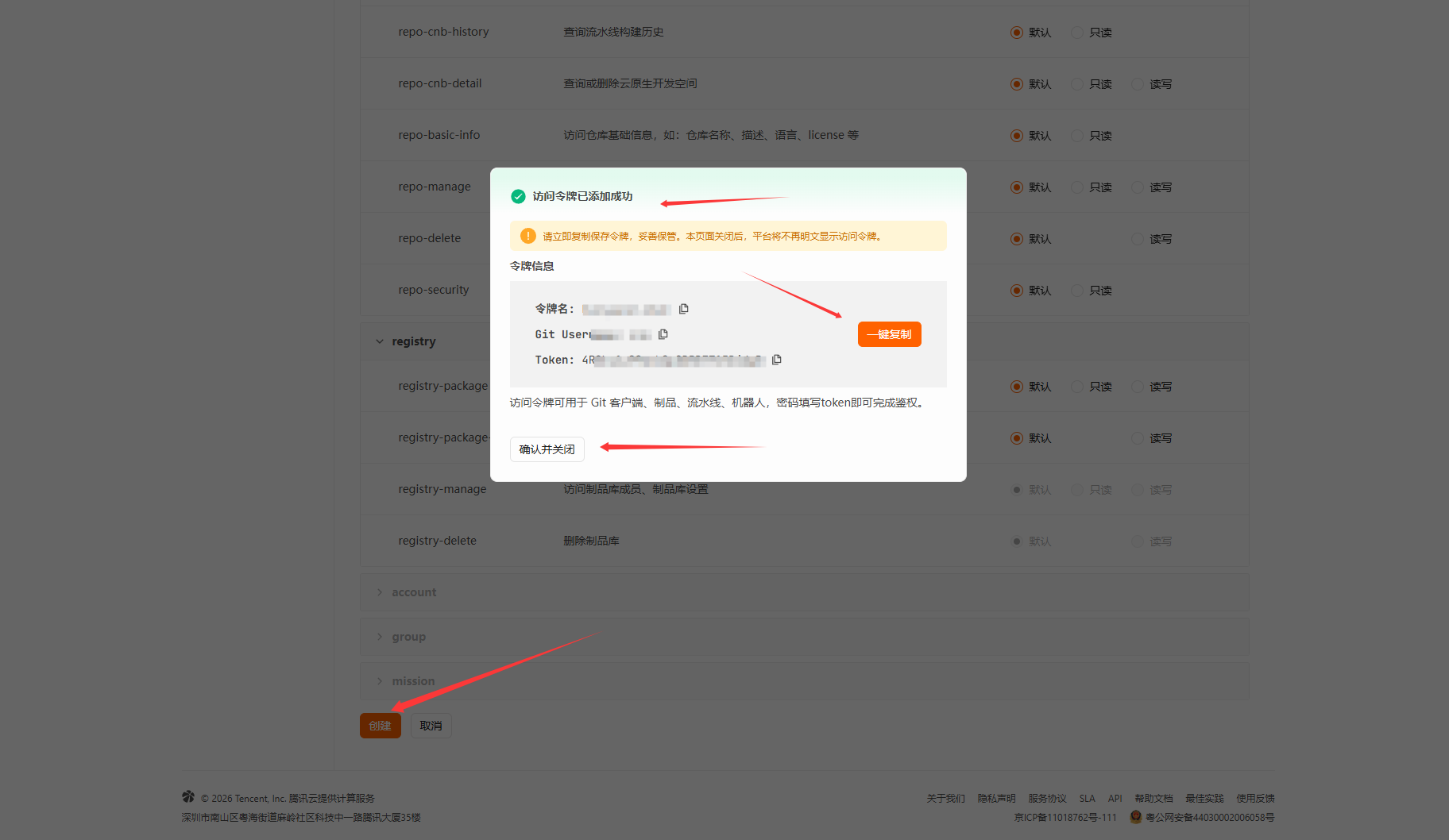
Task: Select 只读 for repo-cnb-history
Action: (x=1077, y=33)
